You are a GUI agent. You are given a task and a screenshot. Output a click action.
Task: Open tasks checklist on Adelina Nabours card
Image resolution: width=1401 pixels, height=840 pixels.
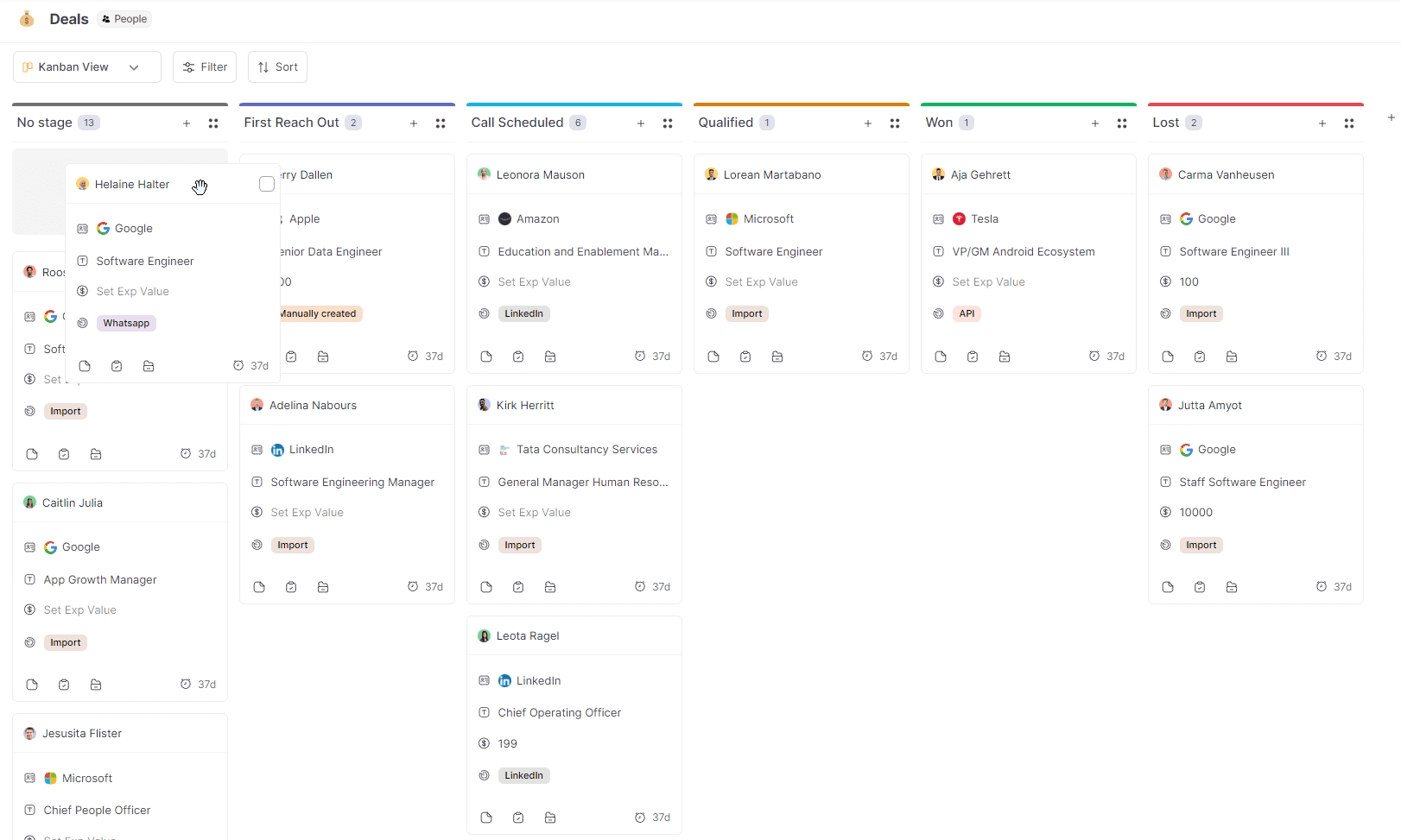point(291,586)
